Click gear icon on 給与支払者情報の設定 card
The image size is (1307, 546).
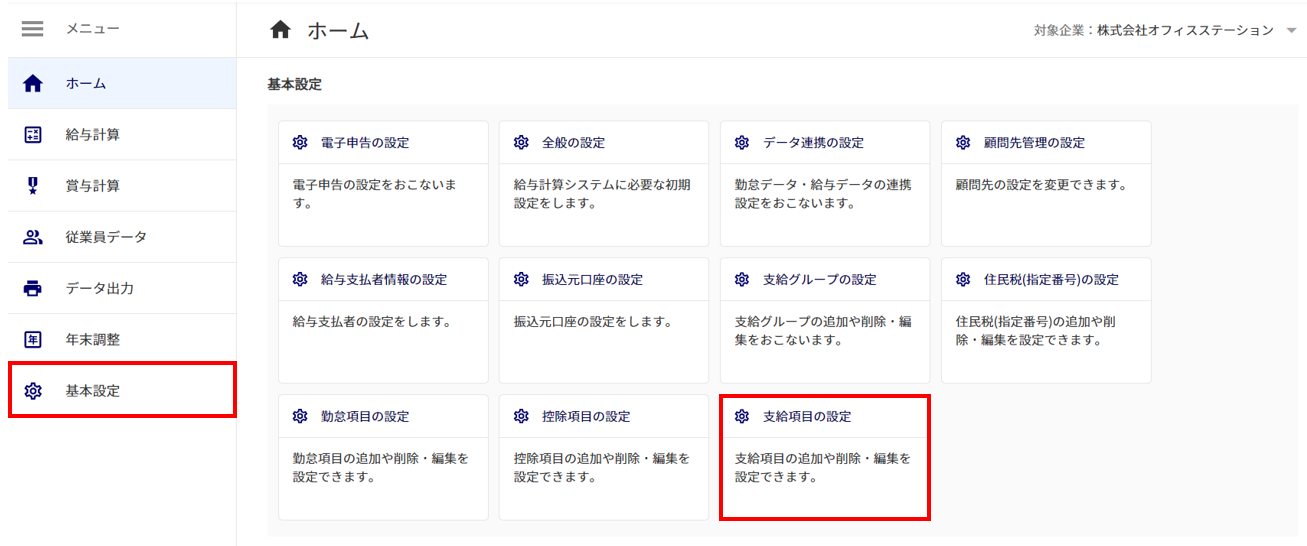pos(300,279)
